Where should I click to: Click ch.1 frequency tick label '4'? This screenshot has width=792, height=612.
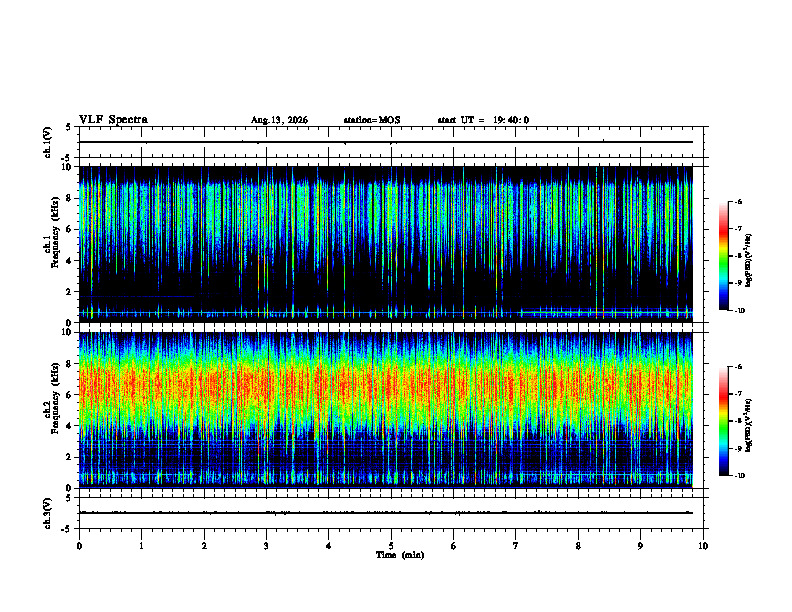tap(70, 261)
